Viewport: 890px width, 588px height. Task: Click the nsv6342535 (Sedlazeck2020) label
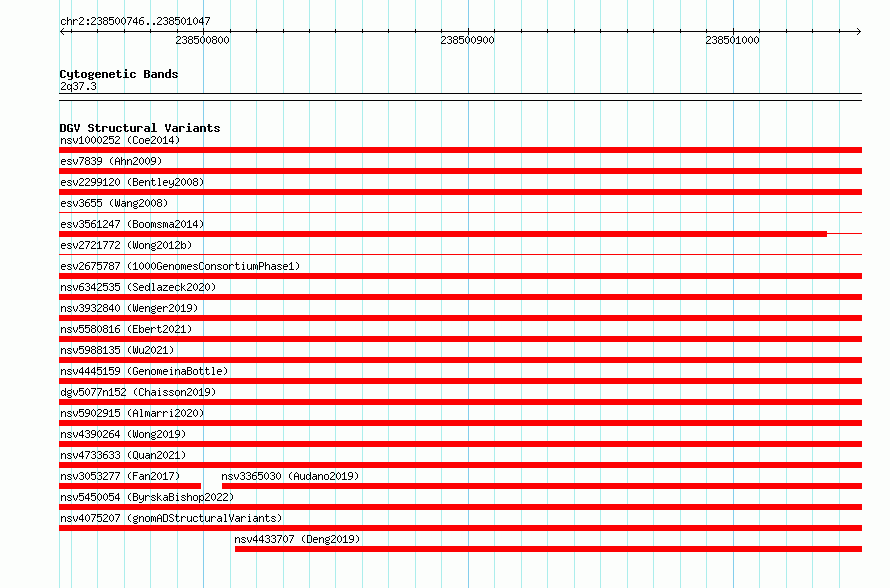coord(138,287)
